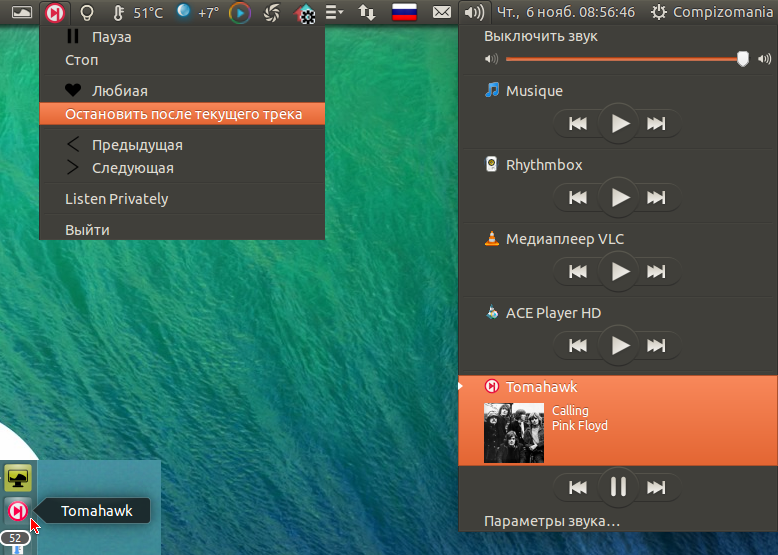Screen dimensions: 778x555
Task: Click the speaker sound indicator in panel
Action: [474, 12]
